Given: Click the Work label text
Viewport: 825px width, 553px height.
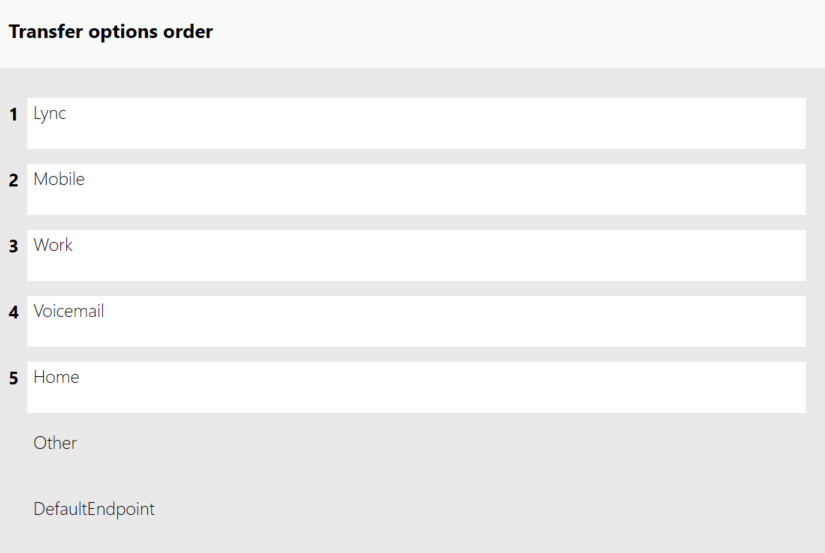Looking at the screenshot, I should [53, 245].
